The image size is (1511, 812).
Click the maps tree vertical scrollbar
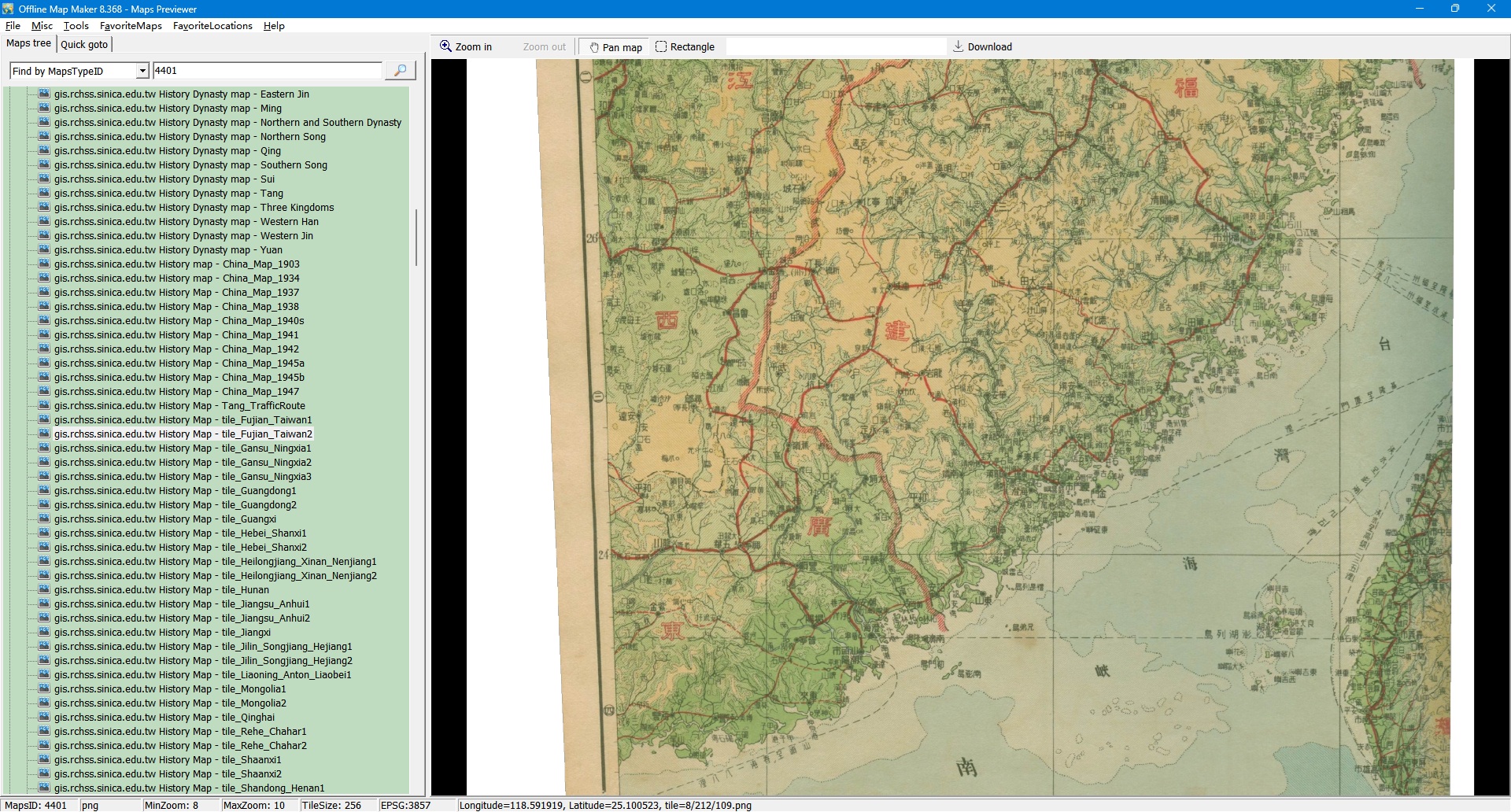click(x=416, y=237)
